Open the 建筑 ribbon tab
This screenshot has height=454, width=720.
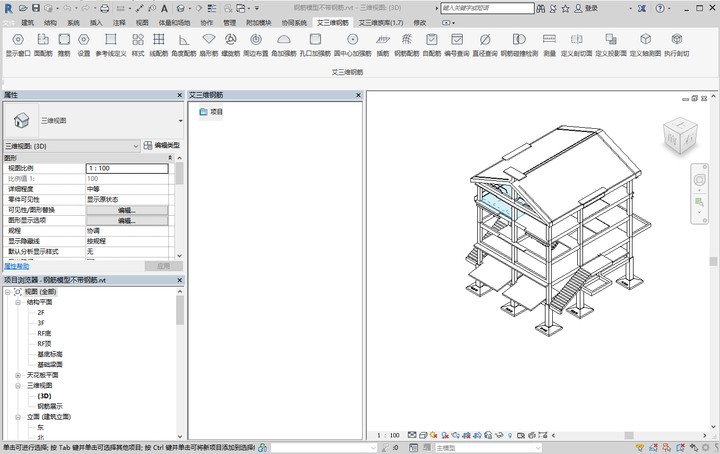(28, 22)
